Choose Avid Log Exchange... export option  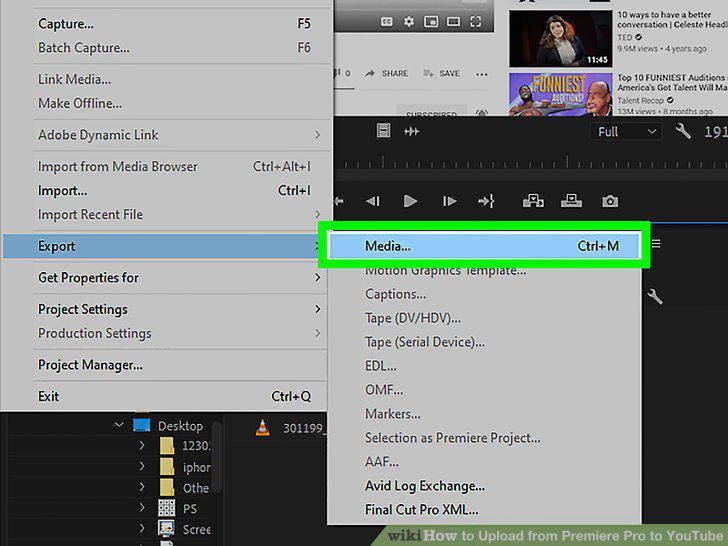point(484,486)
